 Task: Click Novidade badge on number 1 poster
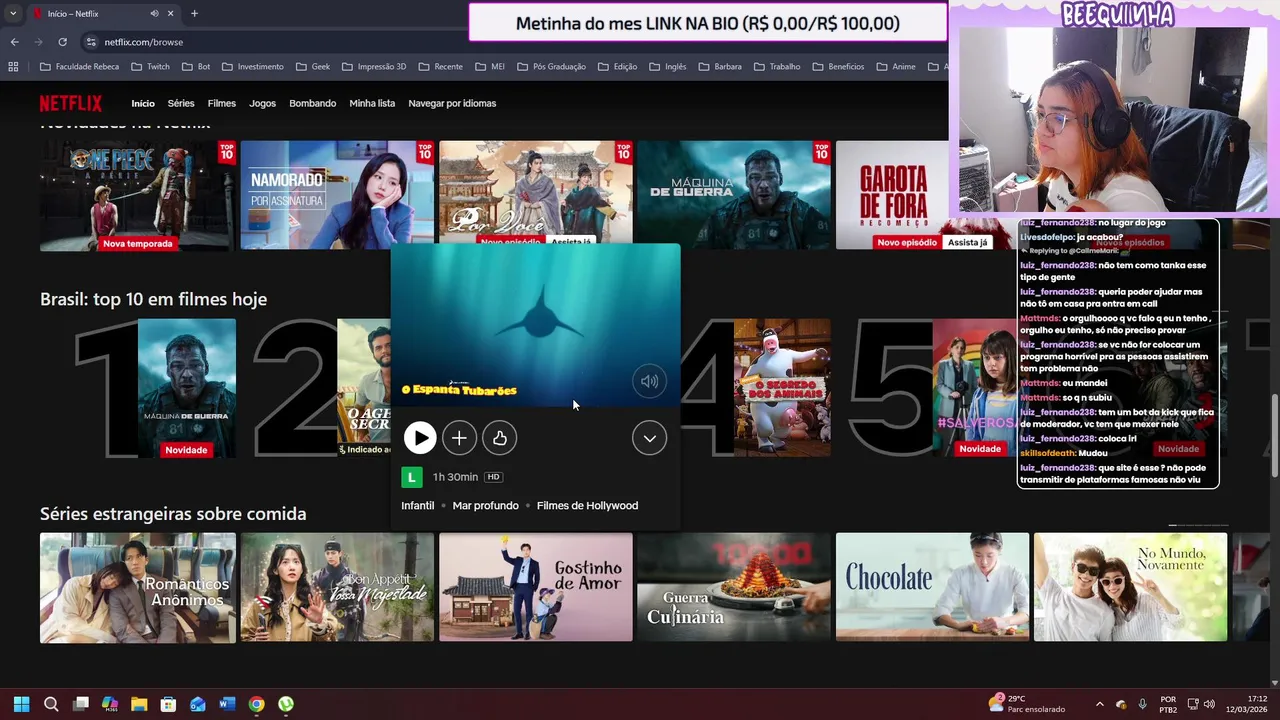tap(186, 450)
